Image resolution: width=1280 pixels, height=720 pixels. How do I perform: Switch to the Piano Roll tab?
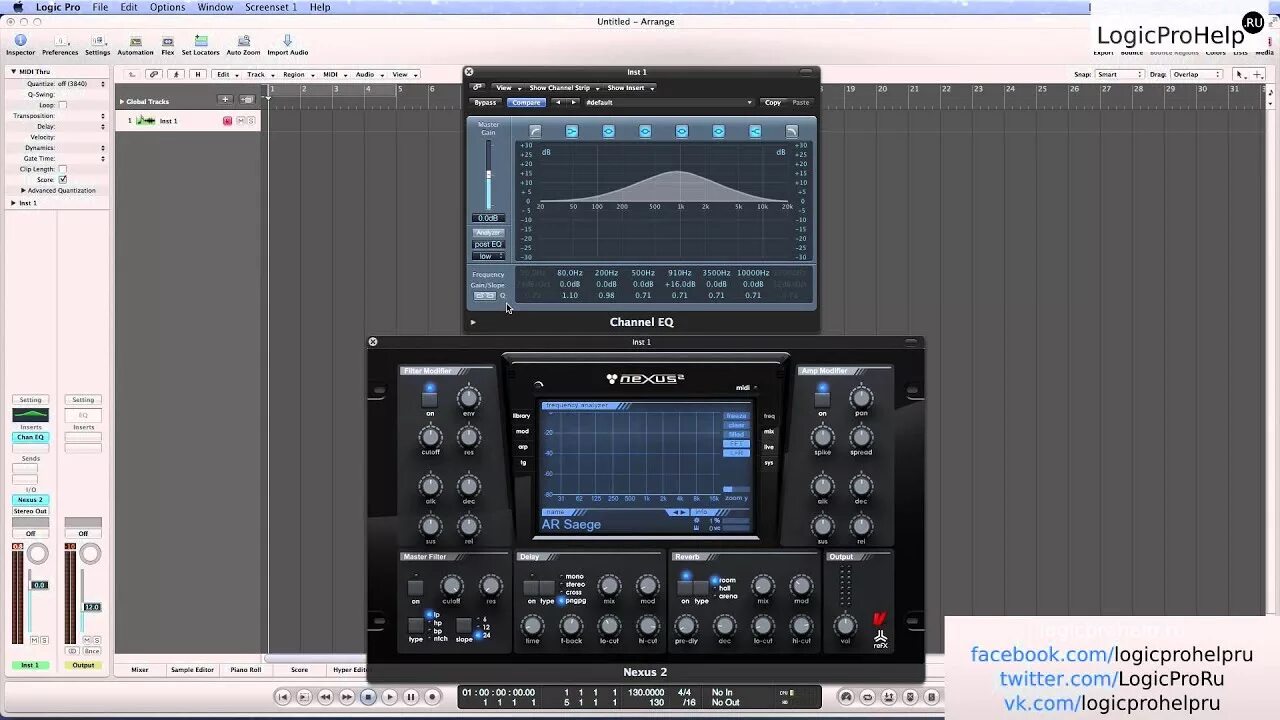pyautogui.click(x=246, y=670)
